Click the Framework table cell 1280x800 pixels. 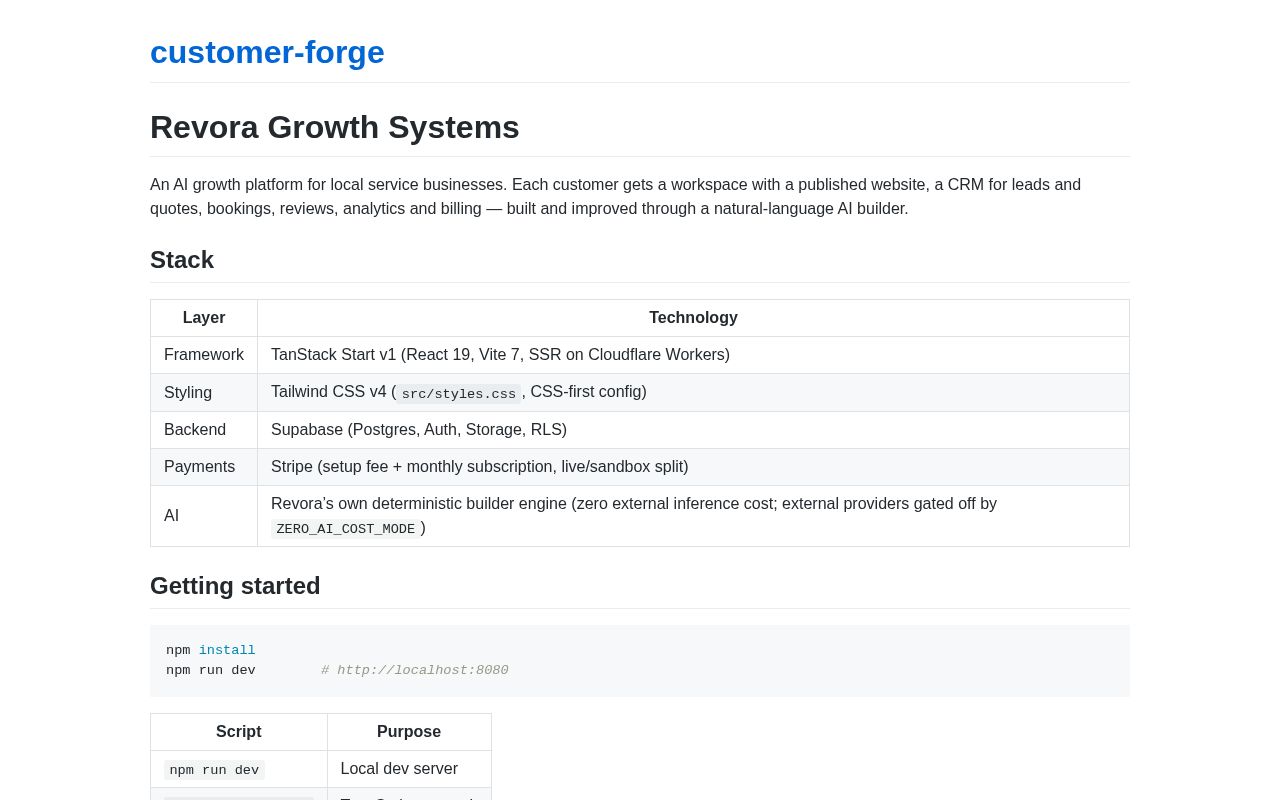click(204, 355)
